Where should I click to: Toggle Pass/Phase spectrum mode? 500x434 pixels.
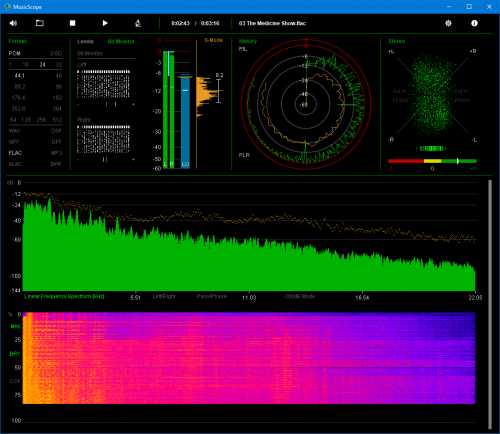tap(211, 296)
